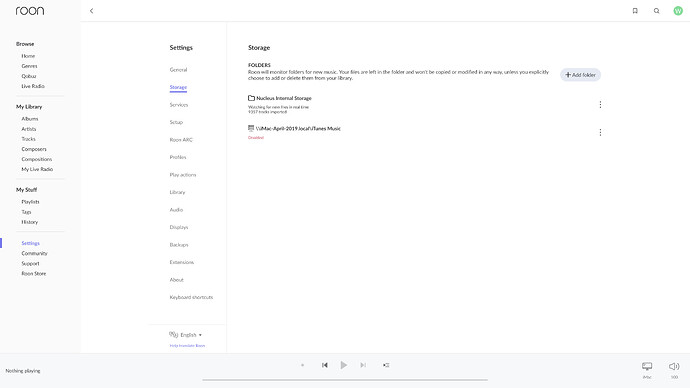This screenshot has height=388, width=690.
Task: Open the bookmarks icon in top bar
Action: coord(635,11)
